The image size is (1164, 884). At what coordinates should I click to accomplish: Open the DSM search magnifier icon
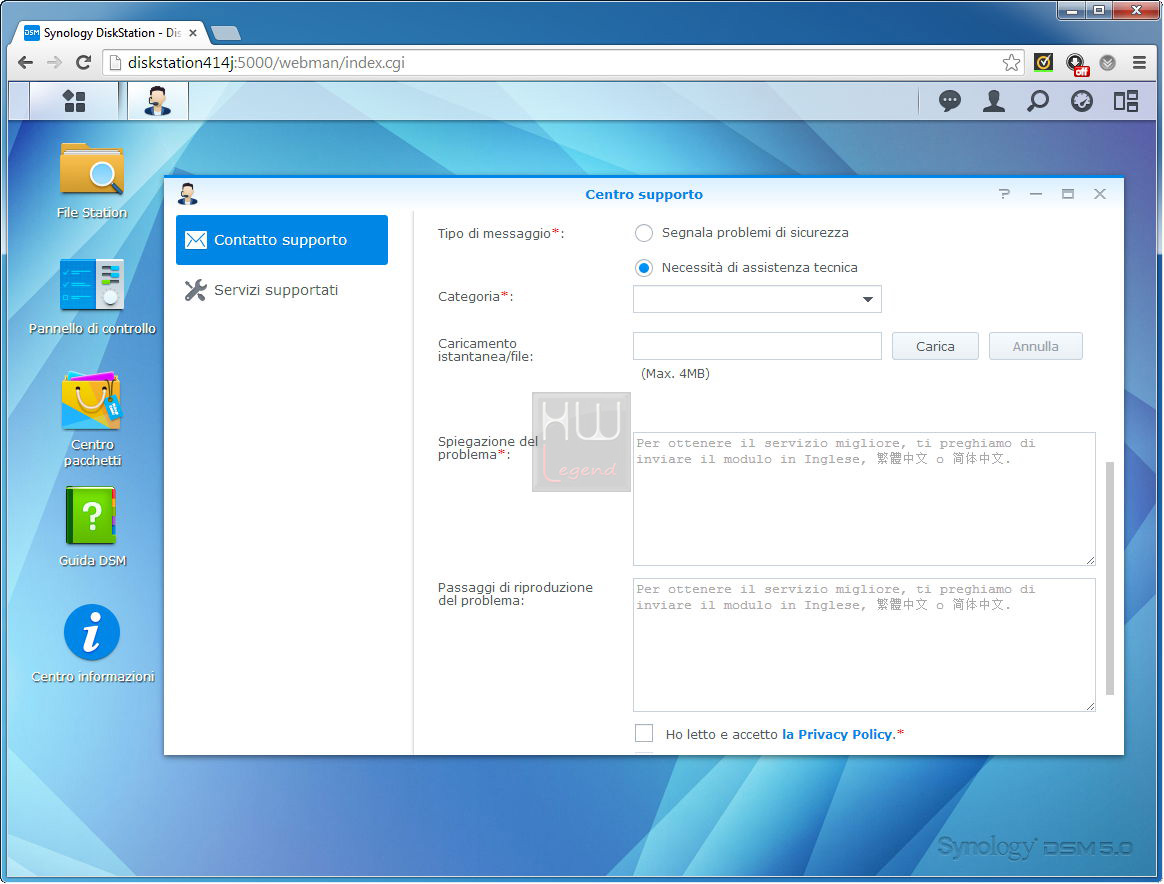pos(1037,101)
